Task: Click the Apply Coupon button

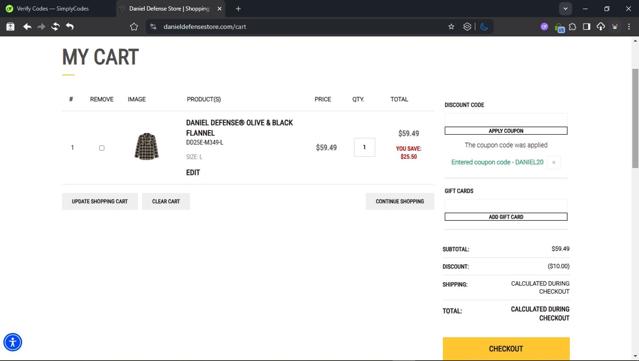Action: coord(506,131)
